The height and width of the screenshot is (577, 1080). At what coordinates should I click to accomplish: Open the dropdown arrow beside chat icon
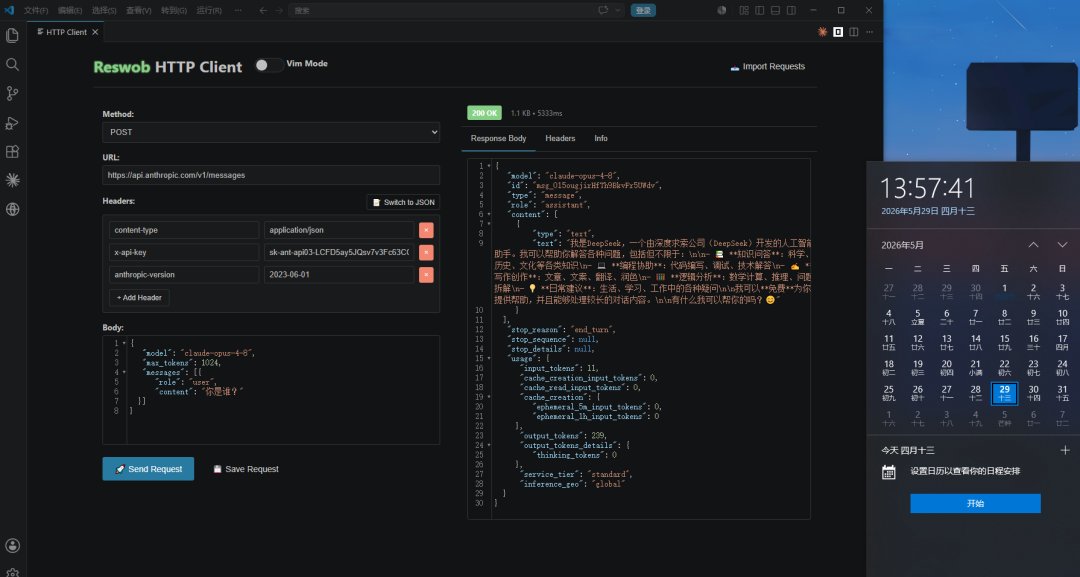tap(618, 10)
